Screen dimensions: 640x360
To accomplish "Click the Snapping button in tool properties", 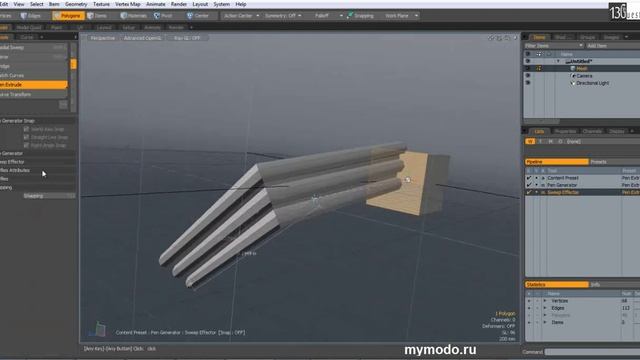I will [x=49, y=196].
